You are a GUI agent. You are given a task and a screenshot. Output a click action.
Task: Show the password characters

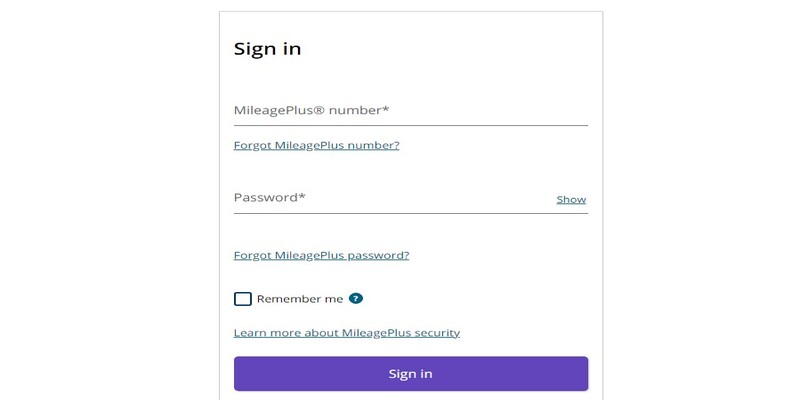571,199
